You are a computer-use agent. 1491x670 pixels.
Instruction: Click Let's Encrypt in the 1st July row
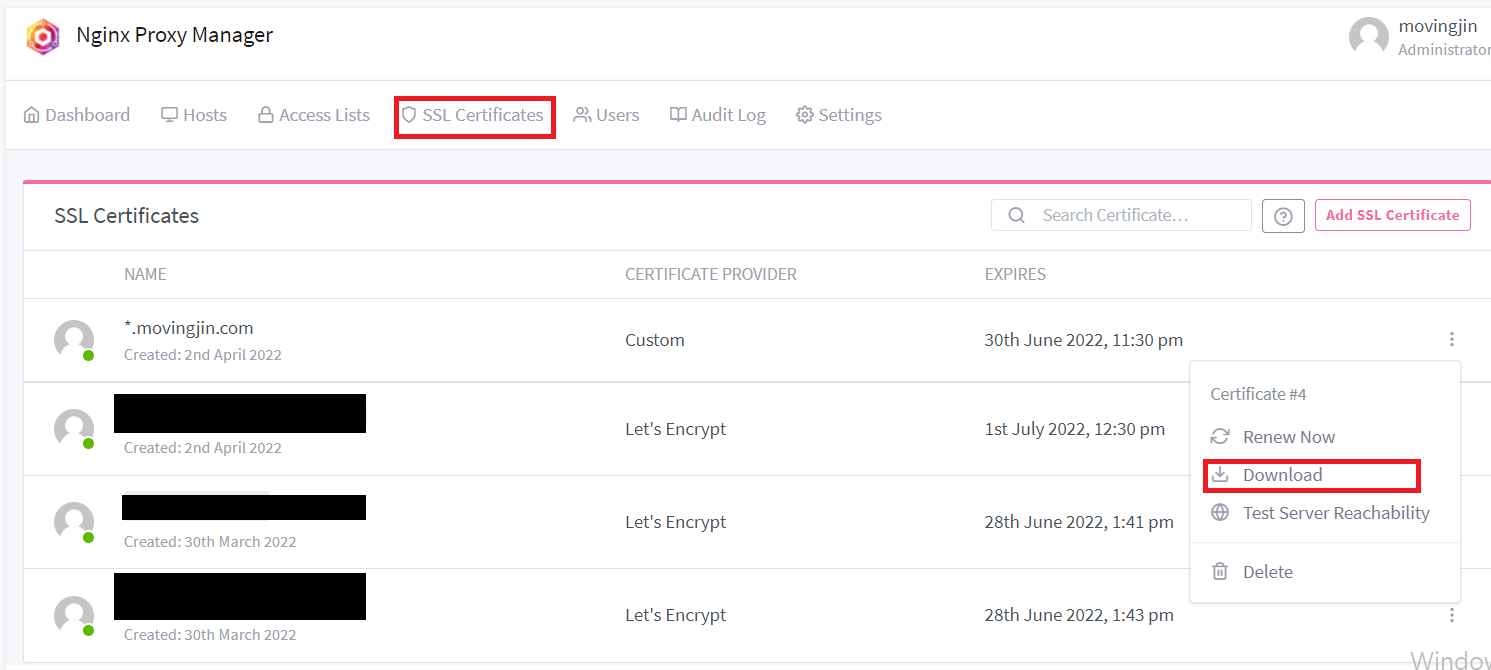point(676,429)
